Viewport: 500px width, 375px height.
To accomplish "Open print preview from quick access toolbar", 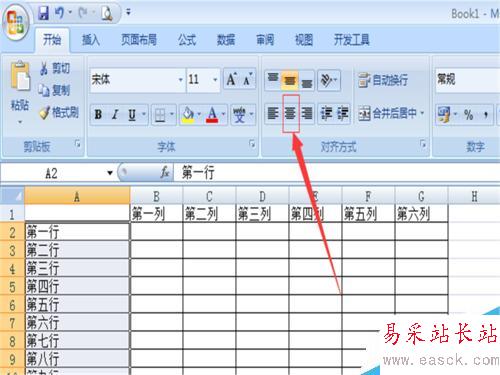I will pos(107,13).
